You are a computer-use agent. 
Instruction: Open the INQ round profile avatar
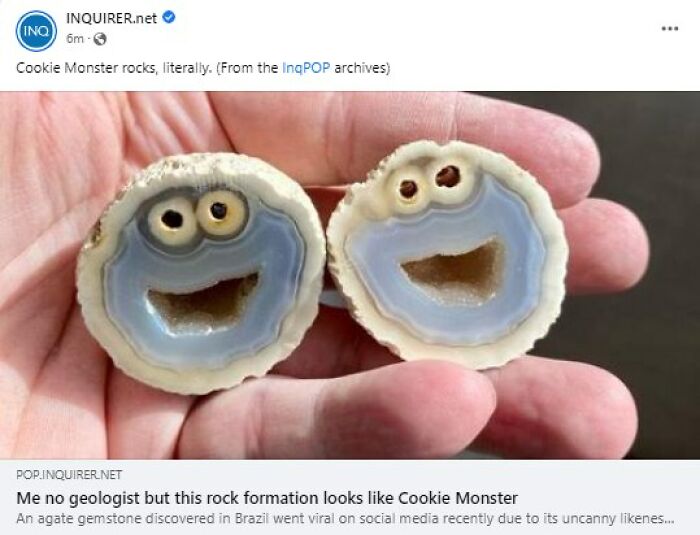click(36, 31)
